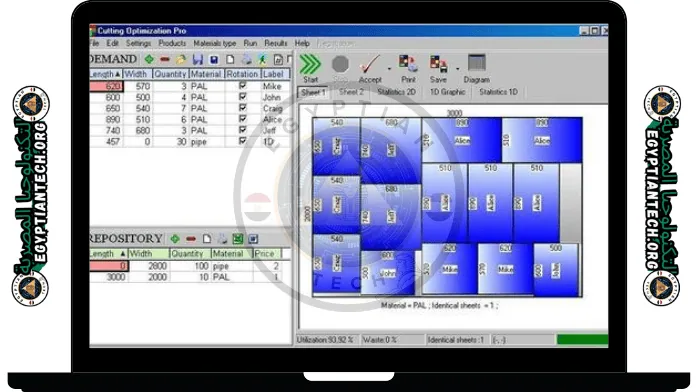Switch to Statistics 1D tab

pos(498,92)
